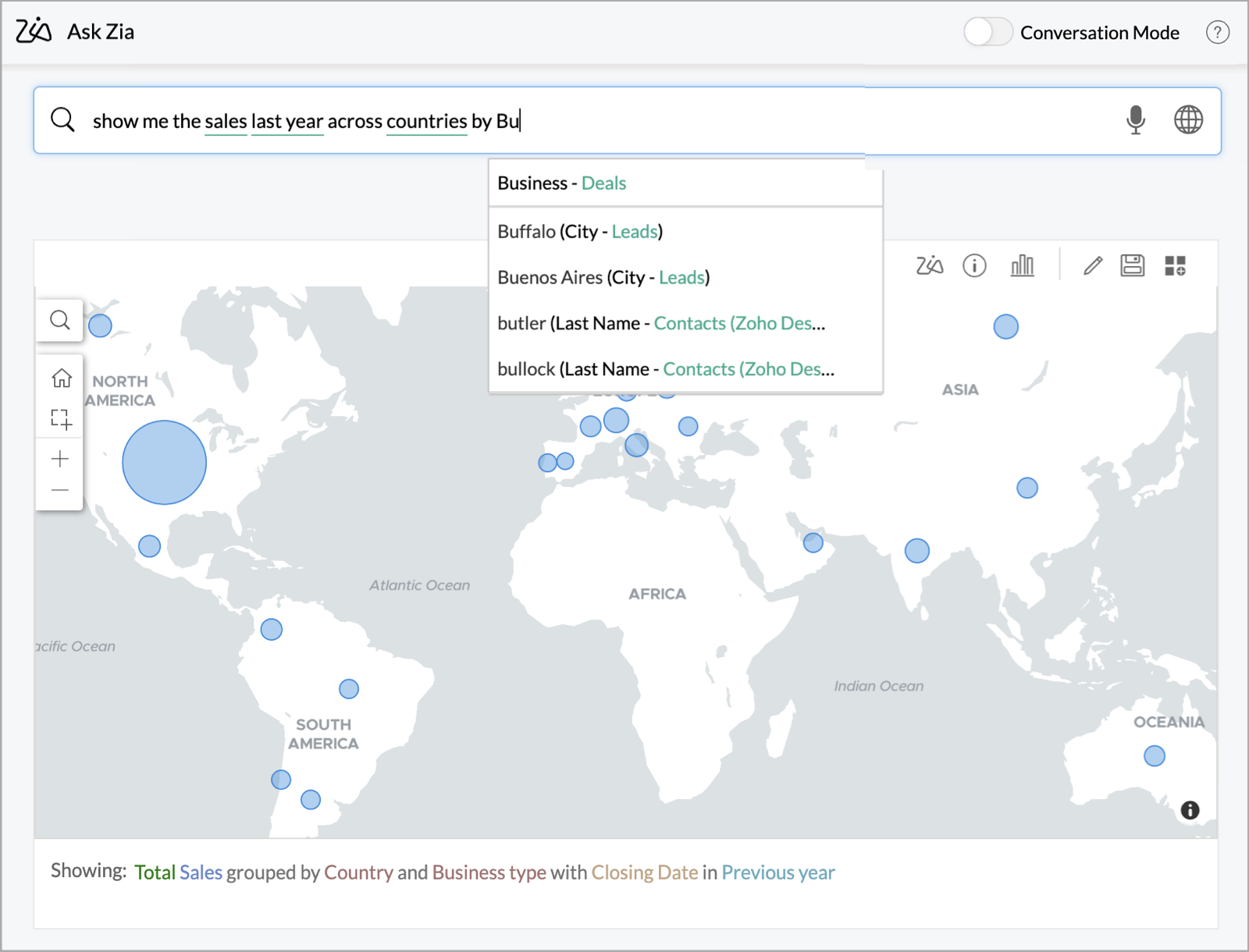
Task: Click the map attribution info icon
Action: coord(1190,810)
